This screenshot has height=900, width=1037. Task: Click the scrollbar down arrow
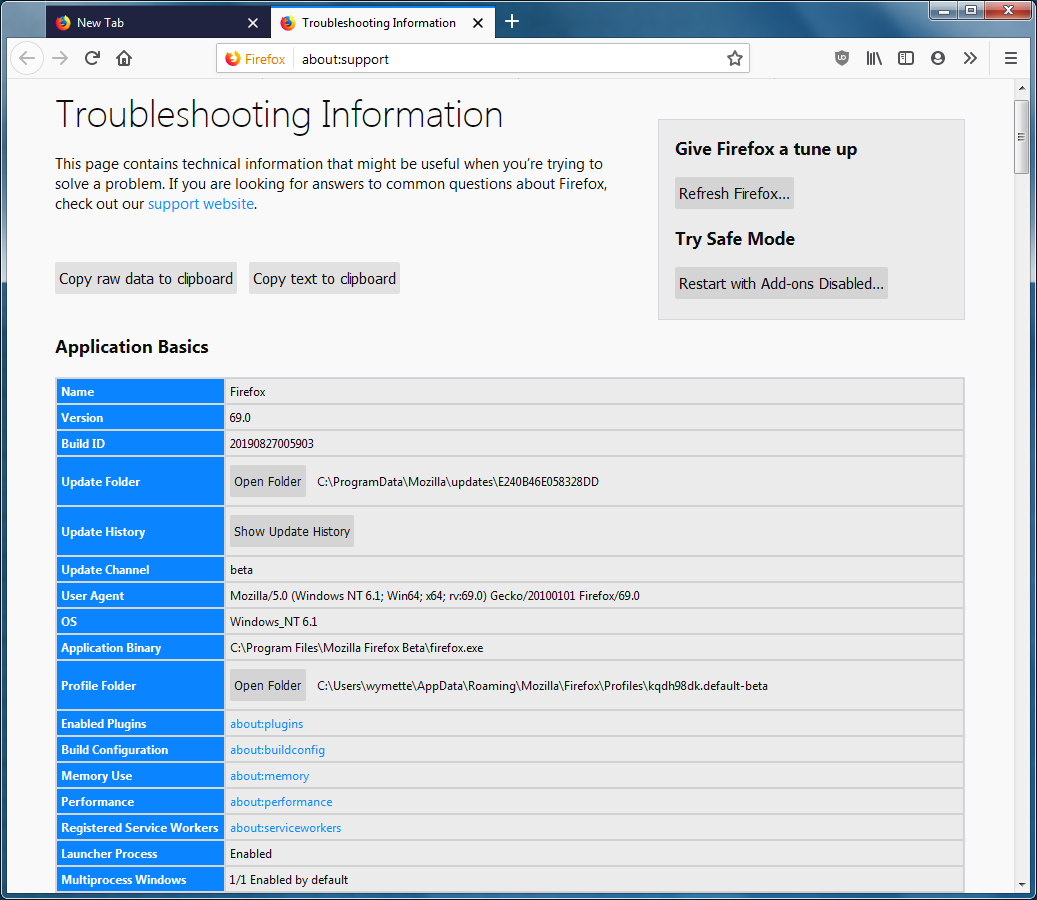point(1021,884)
